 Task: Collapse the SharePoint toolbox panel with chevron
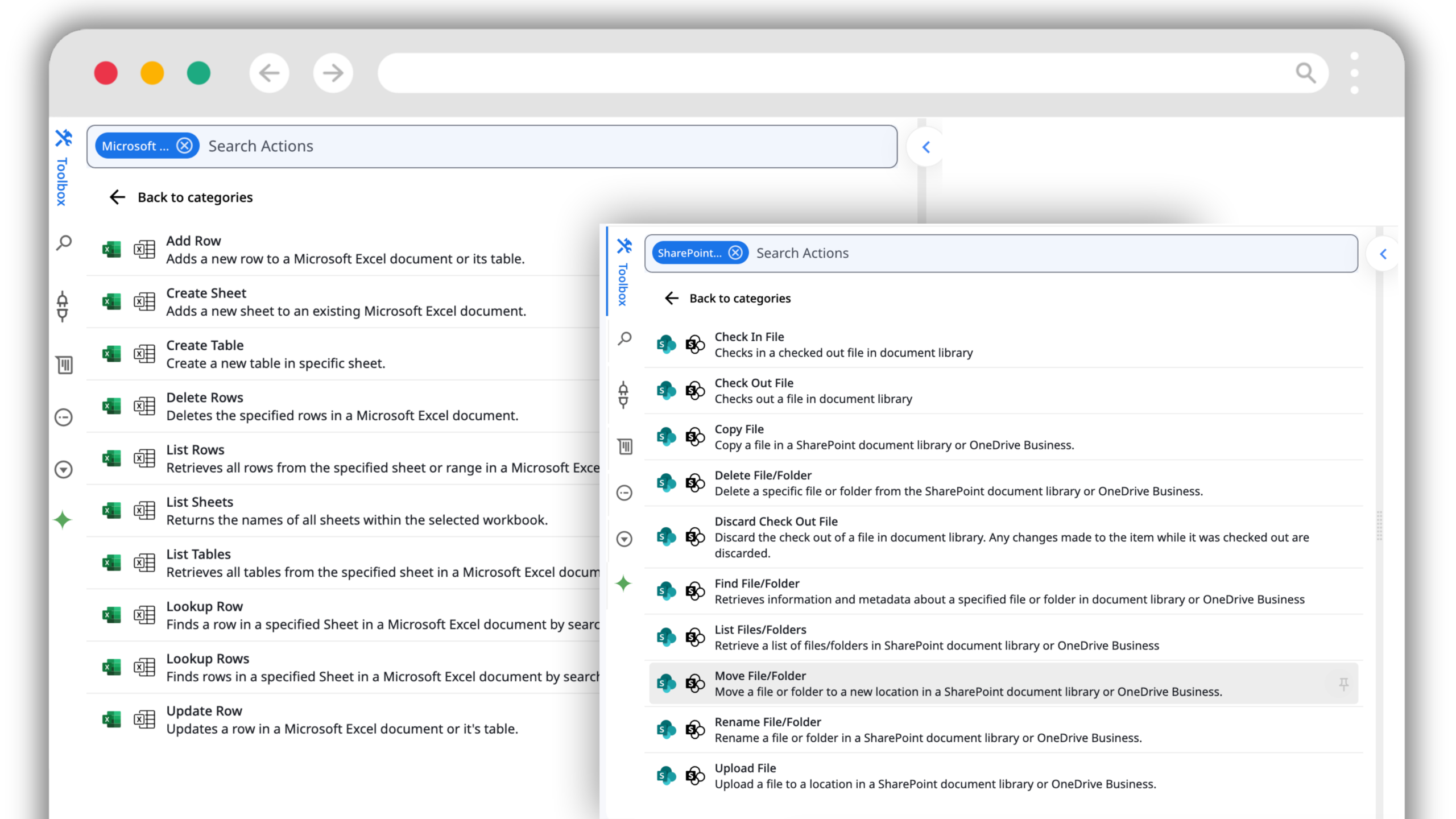(1383, 254)
